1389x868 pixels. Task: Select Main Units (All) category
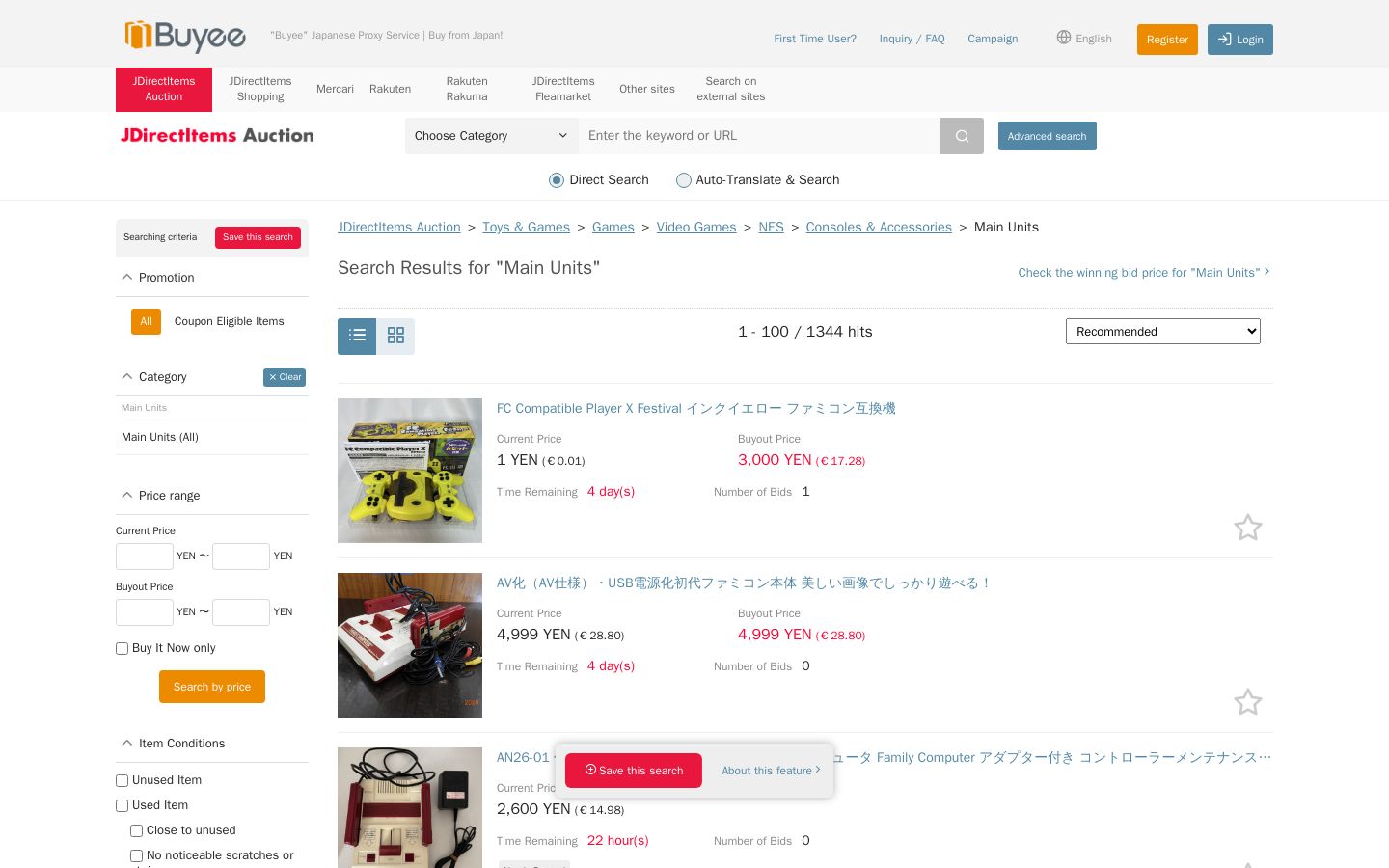160,437
